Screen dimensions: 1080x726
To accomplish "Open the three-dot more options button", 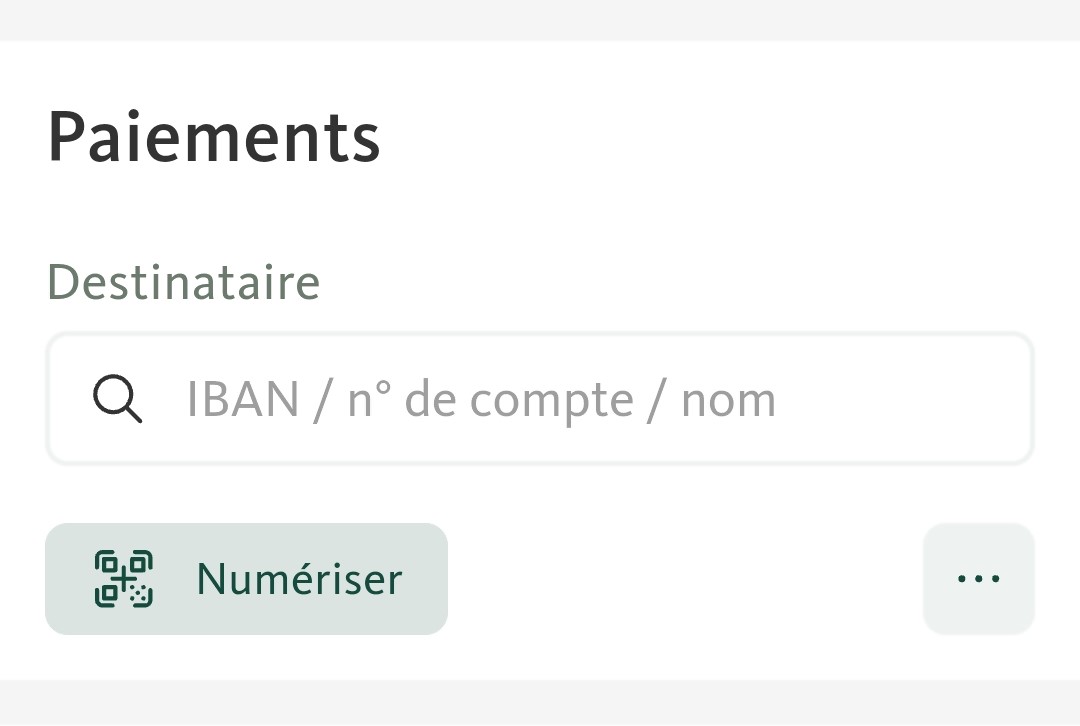I will tap(979, 579).
